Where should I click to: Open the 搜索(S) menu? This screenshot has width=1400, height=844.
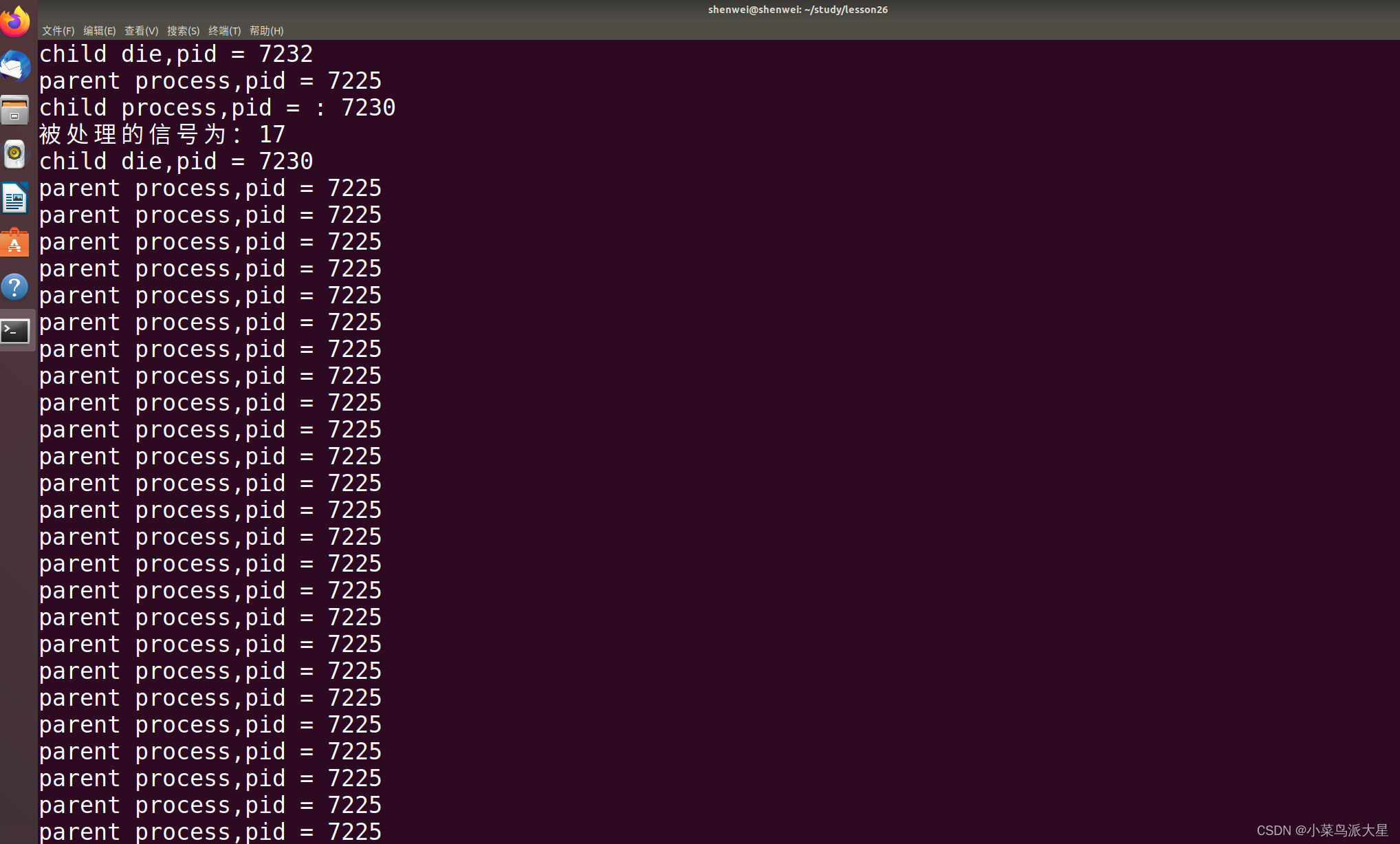(183, 30)
